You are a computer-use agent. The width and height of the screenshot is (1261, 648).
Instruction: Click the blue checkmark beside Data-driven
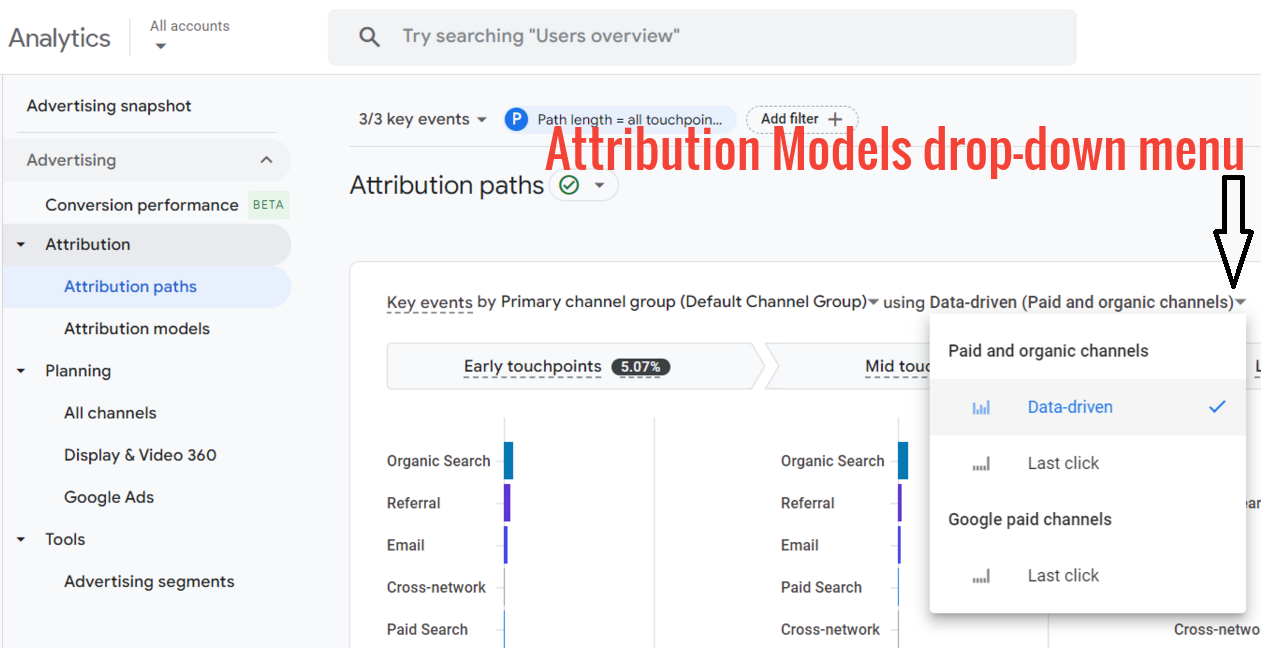[1218, 407]
